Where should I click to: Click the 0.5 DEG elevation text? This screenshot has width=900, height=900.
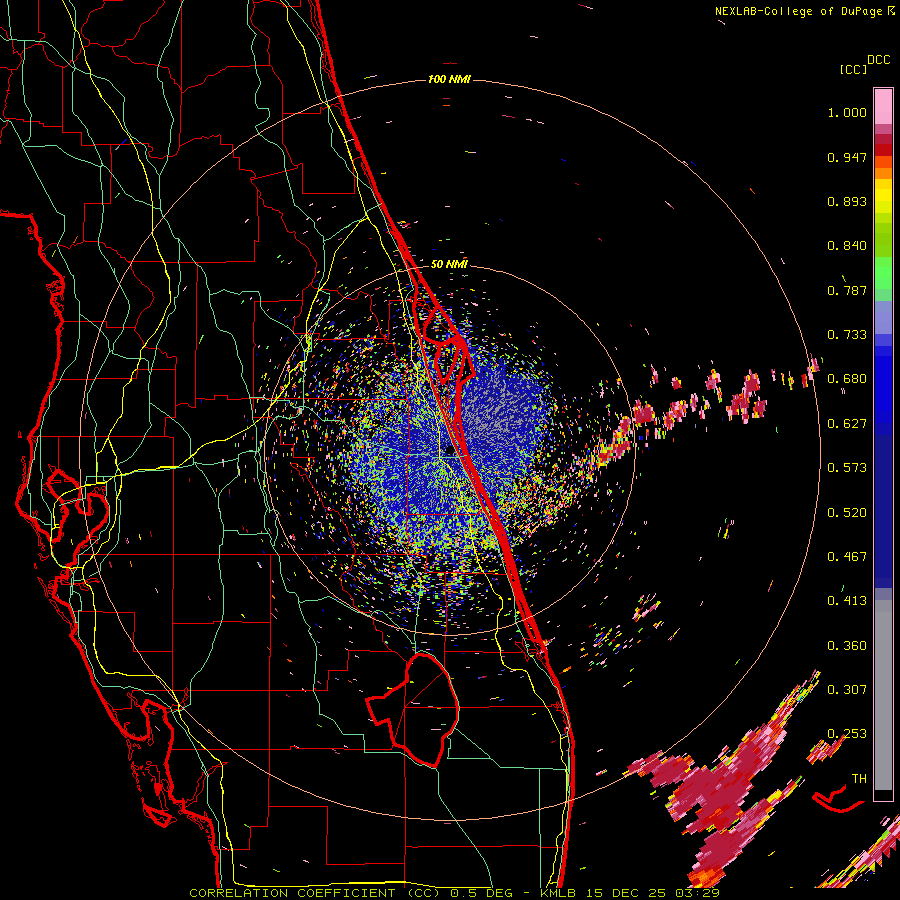pos(481,893)
